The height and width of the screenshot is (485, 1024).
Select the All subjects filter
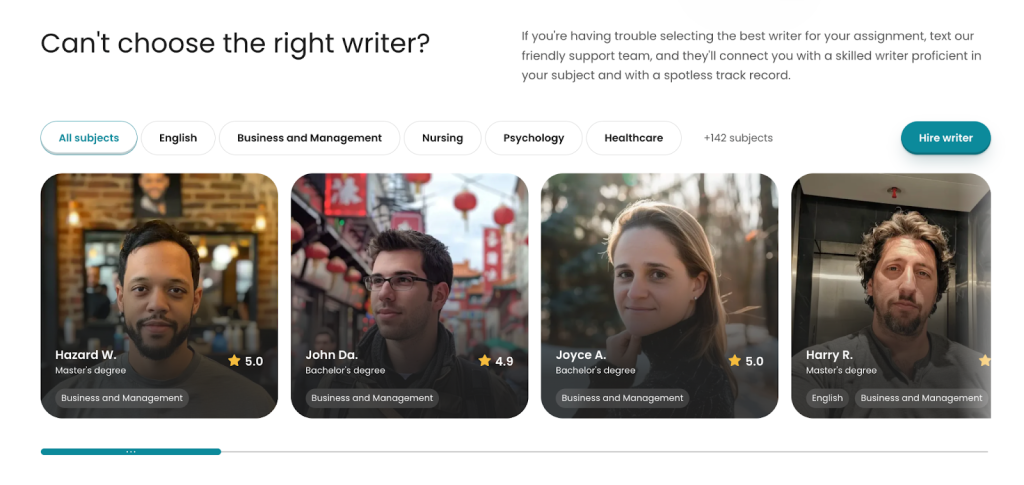89,138
